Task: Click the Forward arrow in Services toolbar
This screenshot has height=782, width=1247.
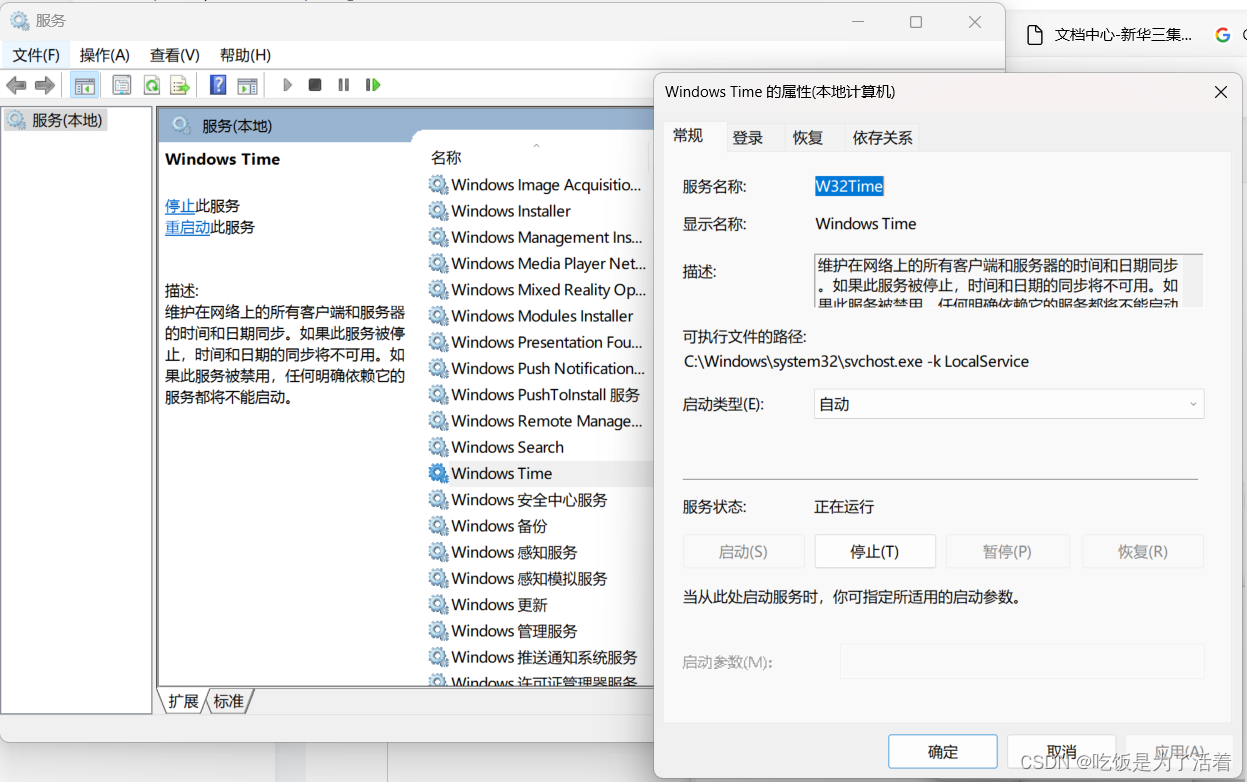Action: [45, 85]
